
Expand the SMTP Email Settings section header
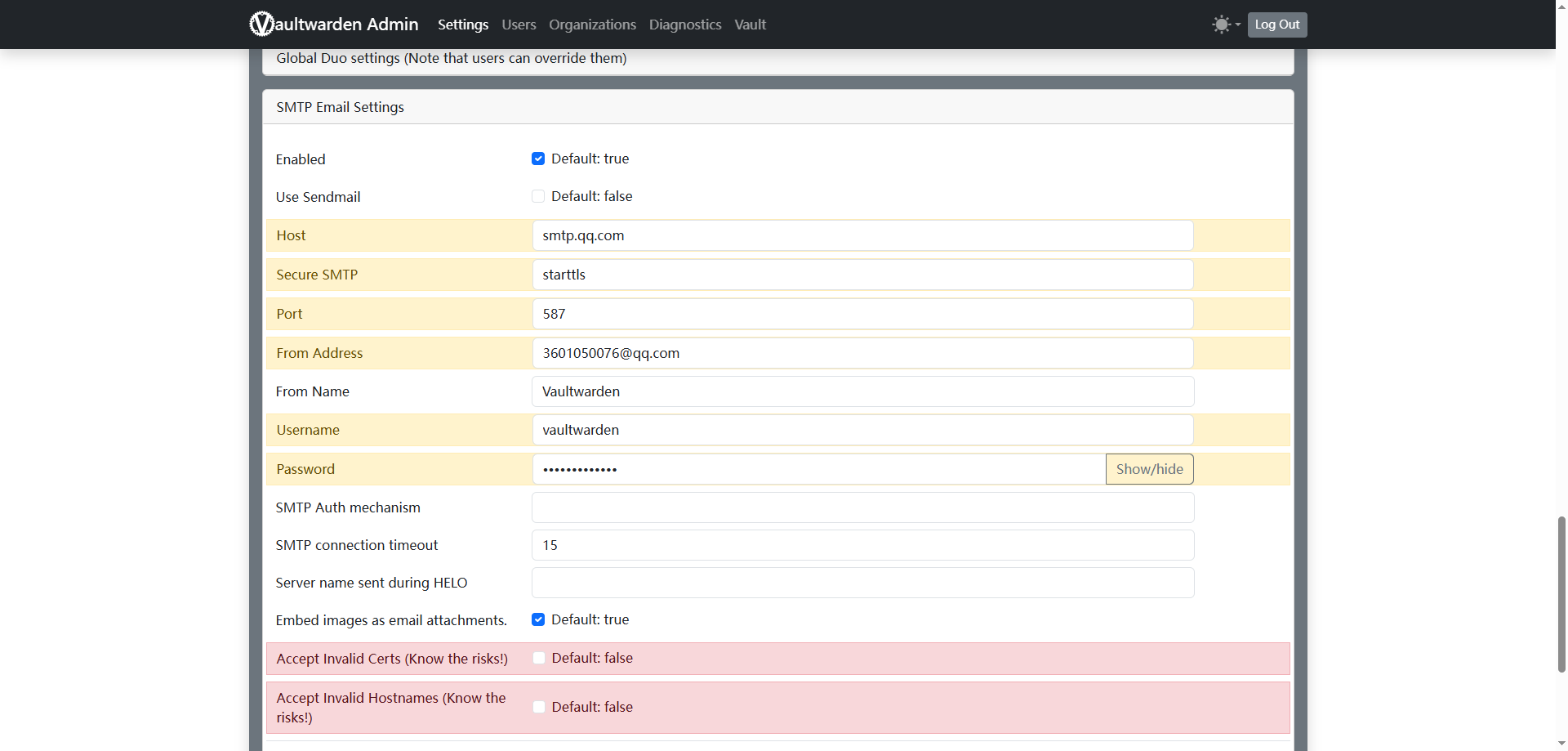tap(340, 107)
